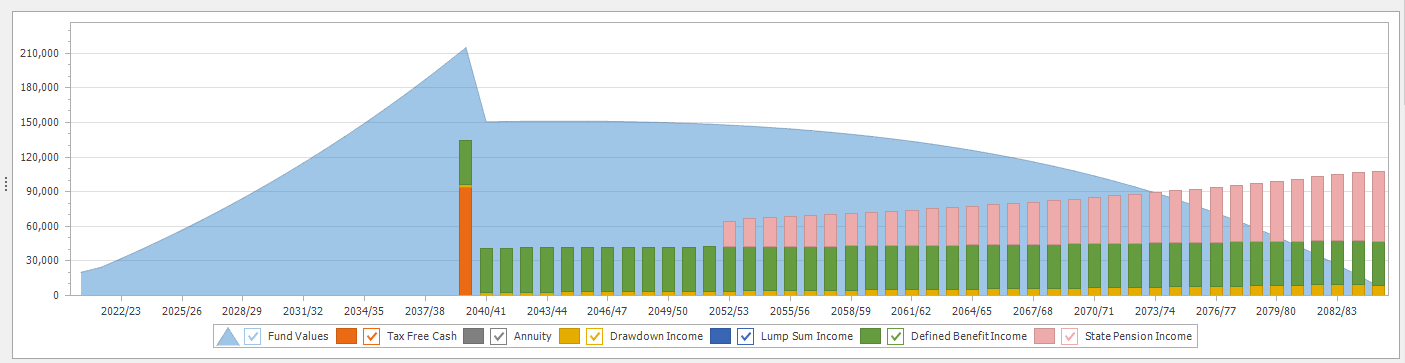Viewport: 1405px width, 363px height.
Task: Toggle the State Pension Income checkbox
Action: (x=1070, y=336)
